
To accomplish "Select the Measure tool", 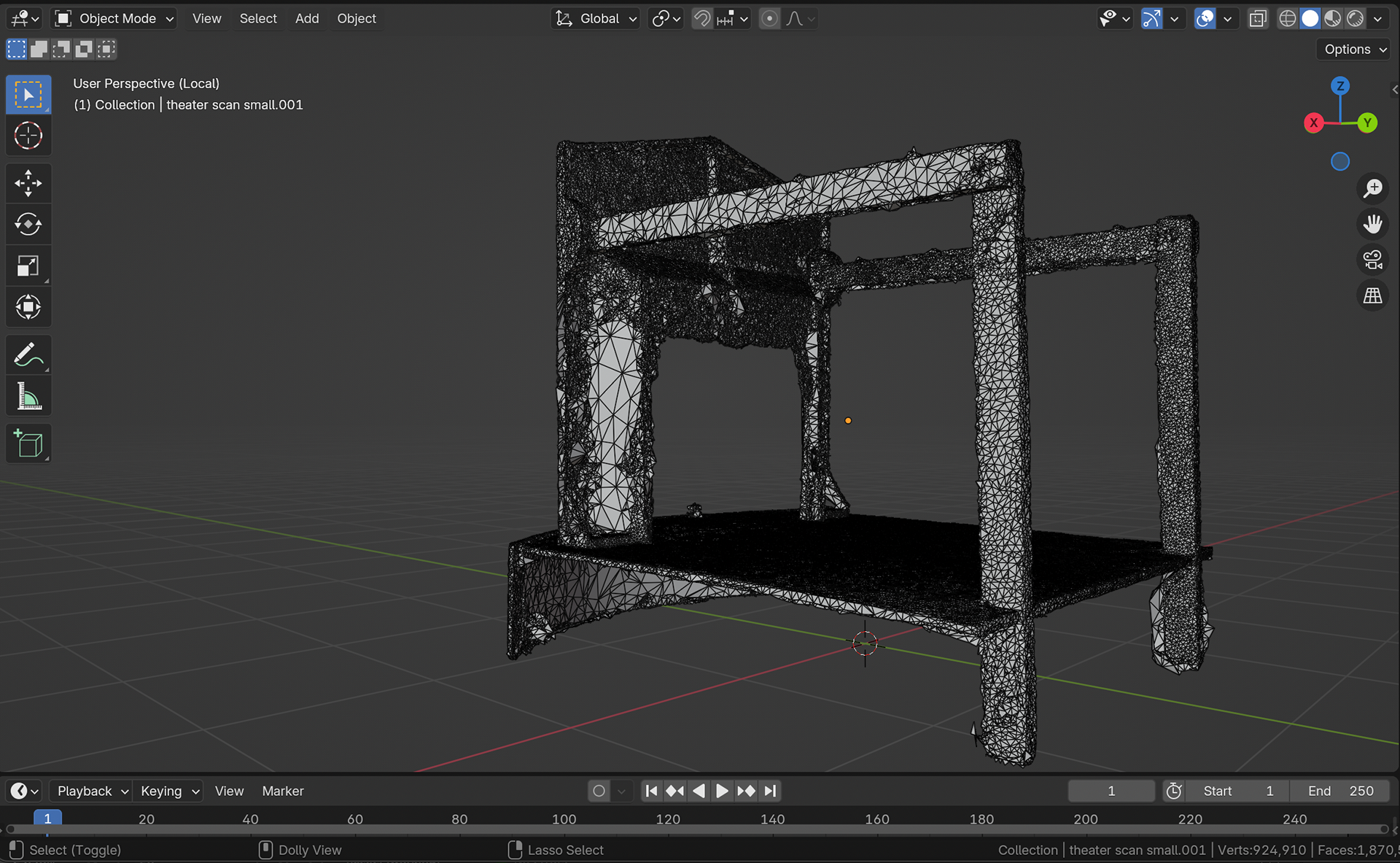I will pyautogui.click(x=28, y=396).
